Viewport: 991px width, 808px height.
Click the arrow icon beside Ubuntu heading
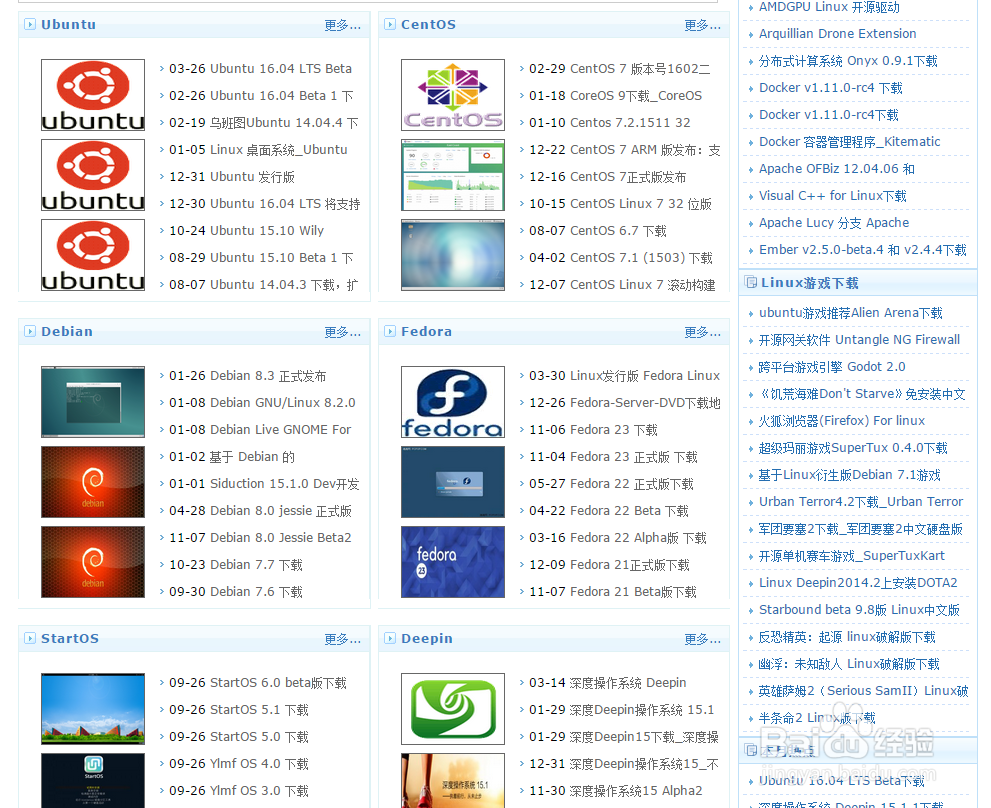[x=30, y=25]
